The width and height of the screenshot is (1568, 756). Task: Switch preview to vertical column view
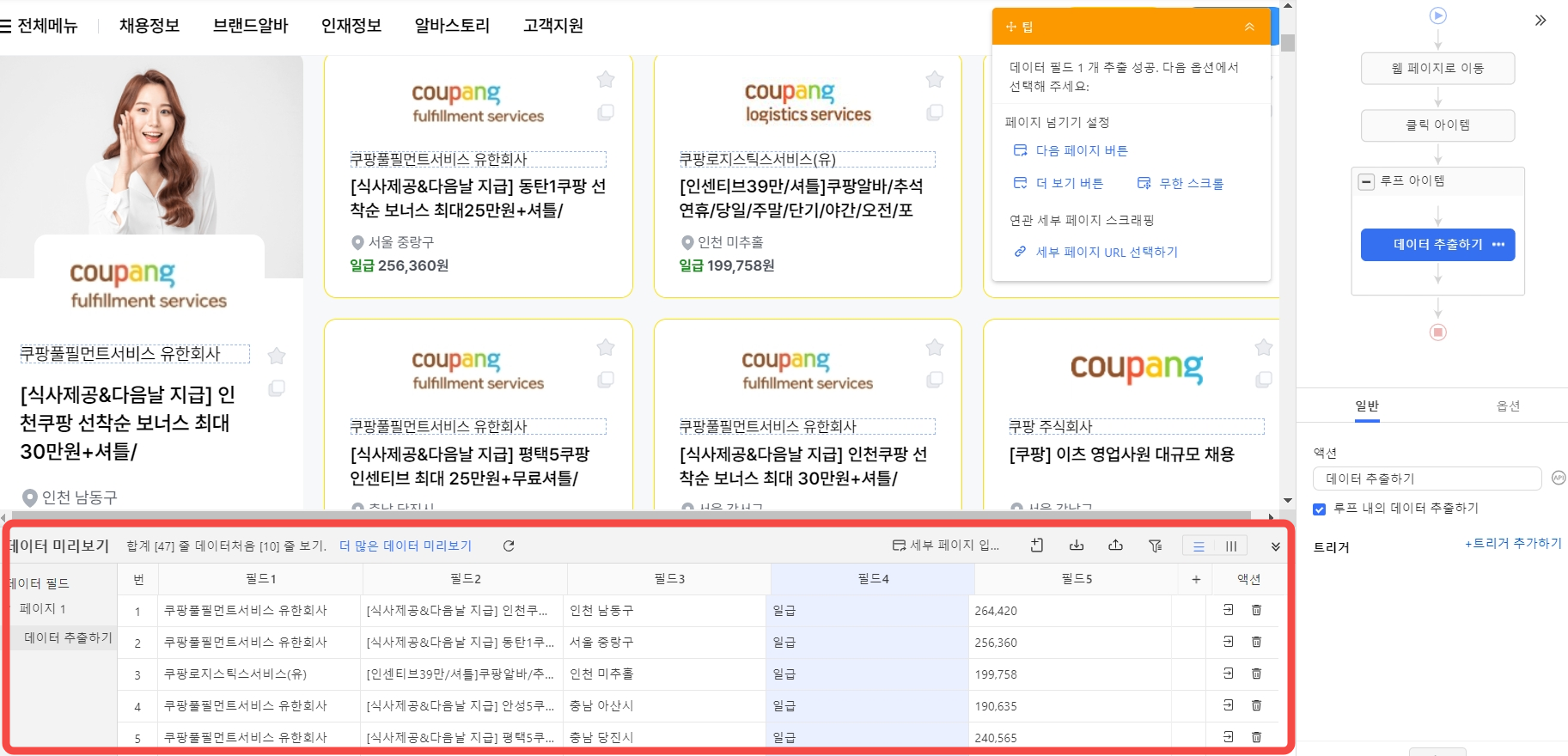coord(1230,546)
